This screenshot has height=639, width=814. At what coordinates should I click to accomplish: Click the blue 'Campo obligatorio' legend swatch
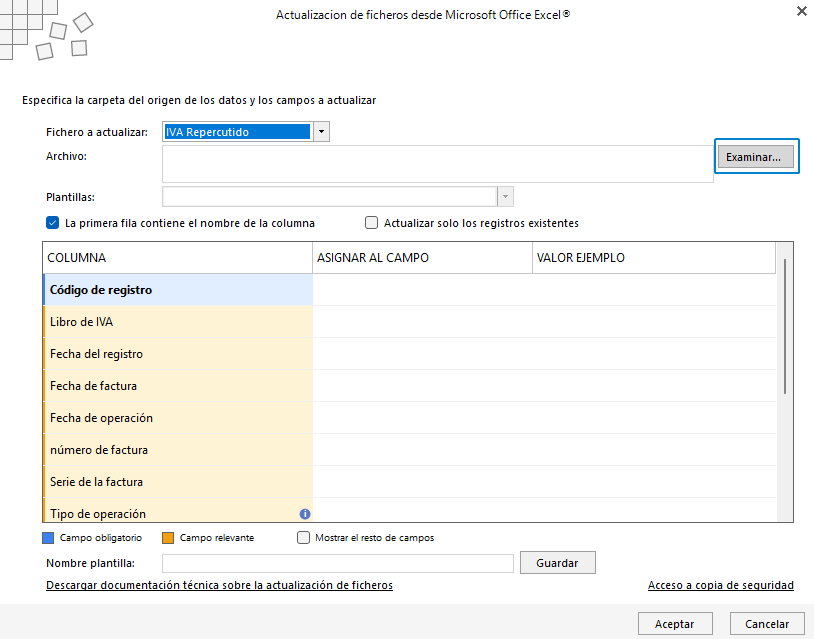(x=48, y=538)
